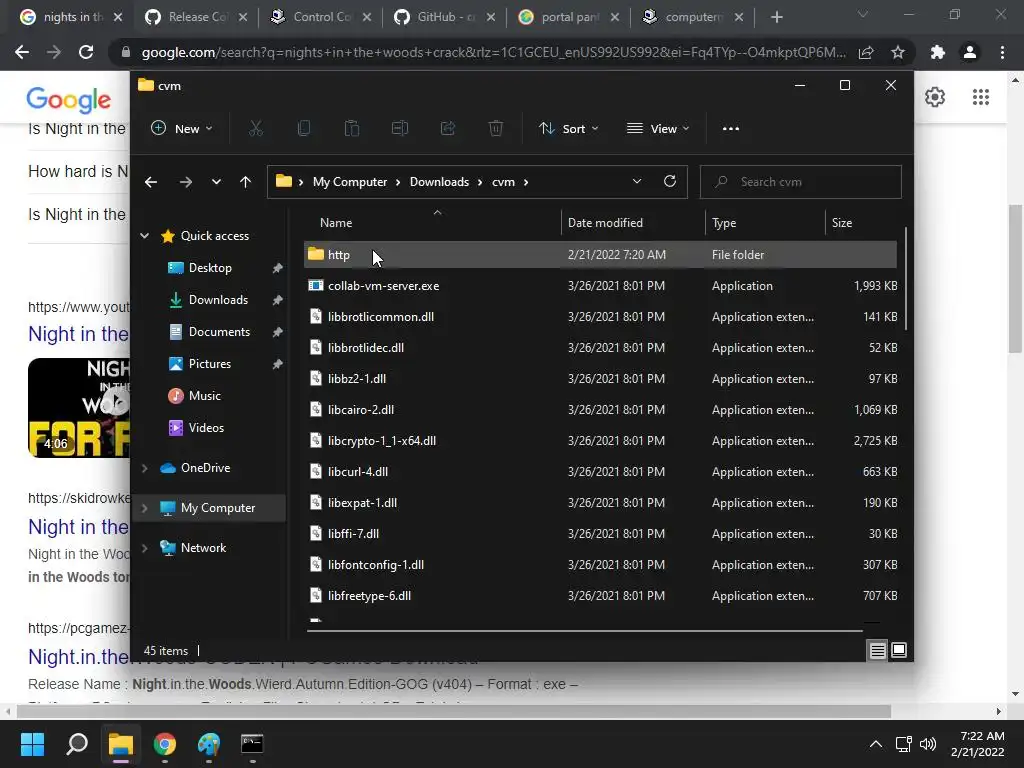Select Documents in the sidebar
Screen dimensions: 1024x768
click(219, 332)
